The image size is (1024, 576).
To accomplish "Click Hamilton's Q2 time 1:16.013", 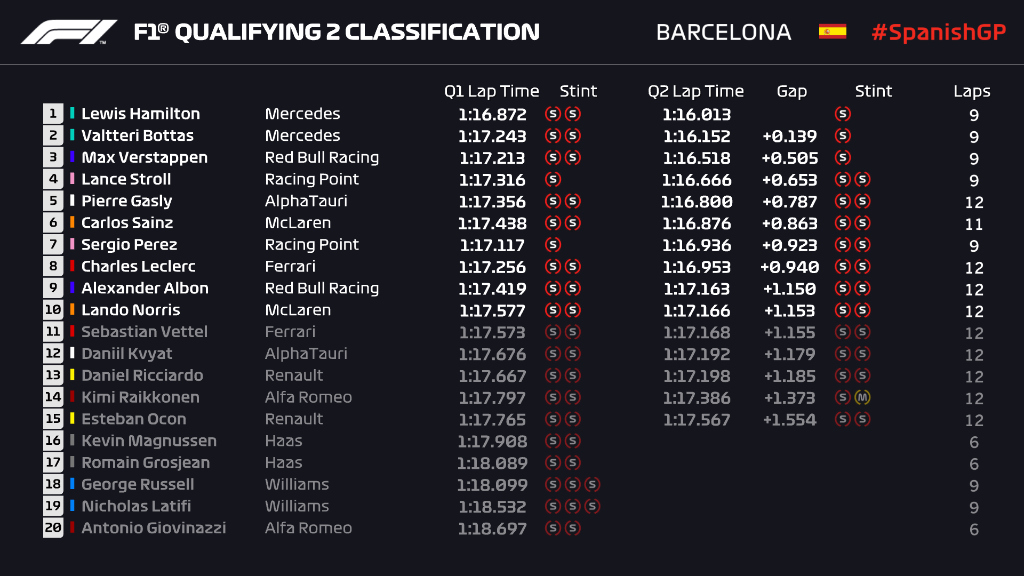I will (696, 114).
